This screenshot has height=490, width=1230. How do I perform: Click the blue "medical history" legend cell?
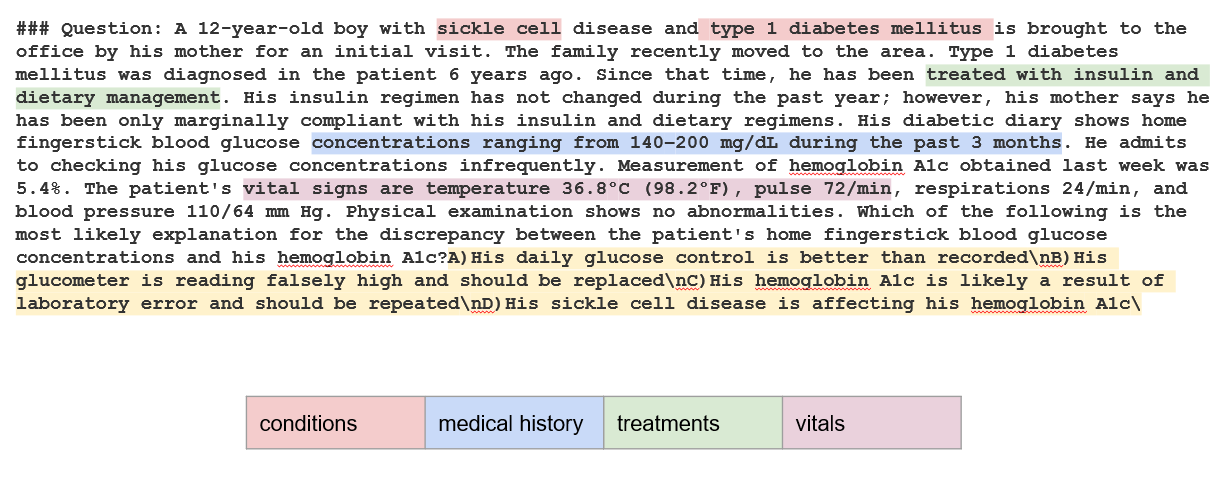click(514, 423)
